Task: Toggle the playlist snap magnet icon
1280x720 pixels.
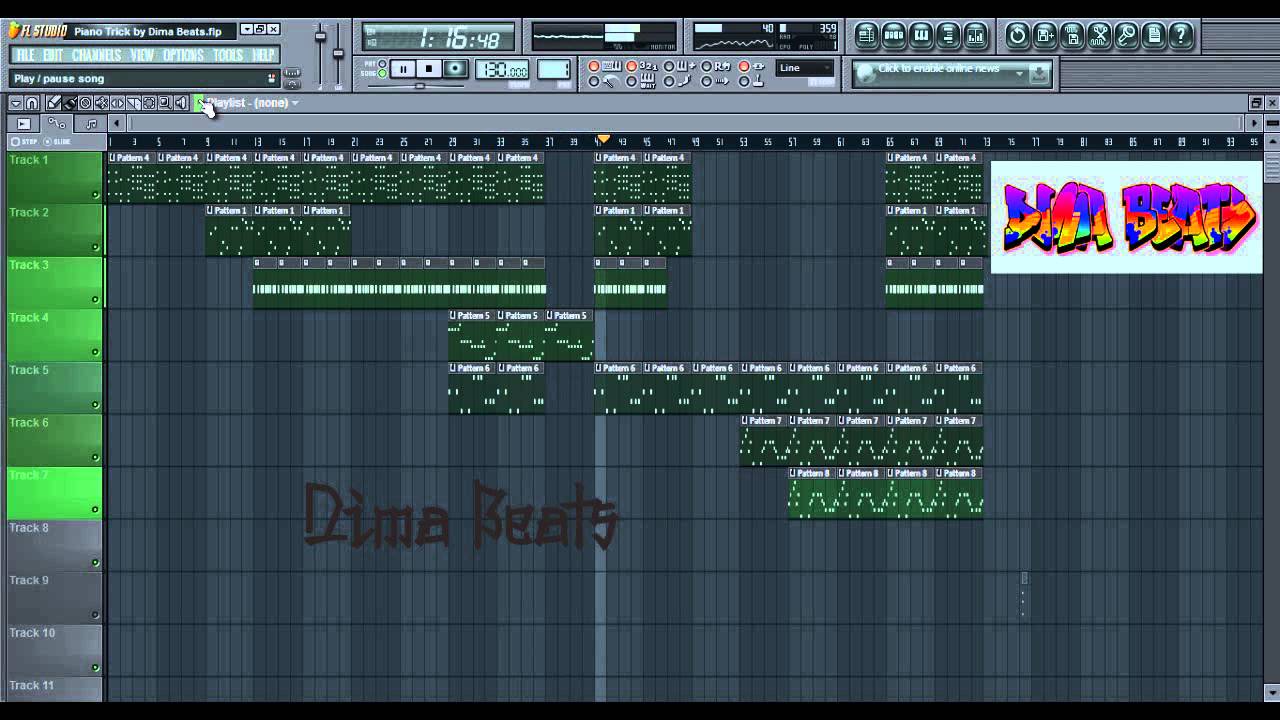Action: coord(32,103)
